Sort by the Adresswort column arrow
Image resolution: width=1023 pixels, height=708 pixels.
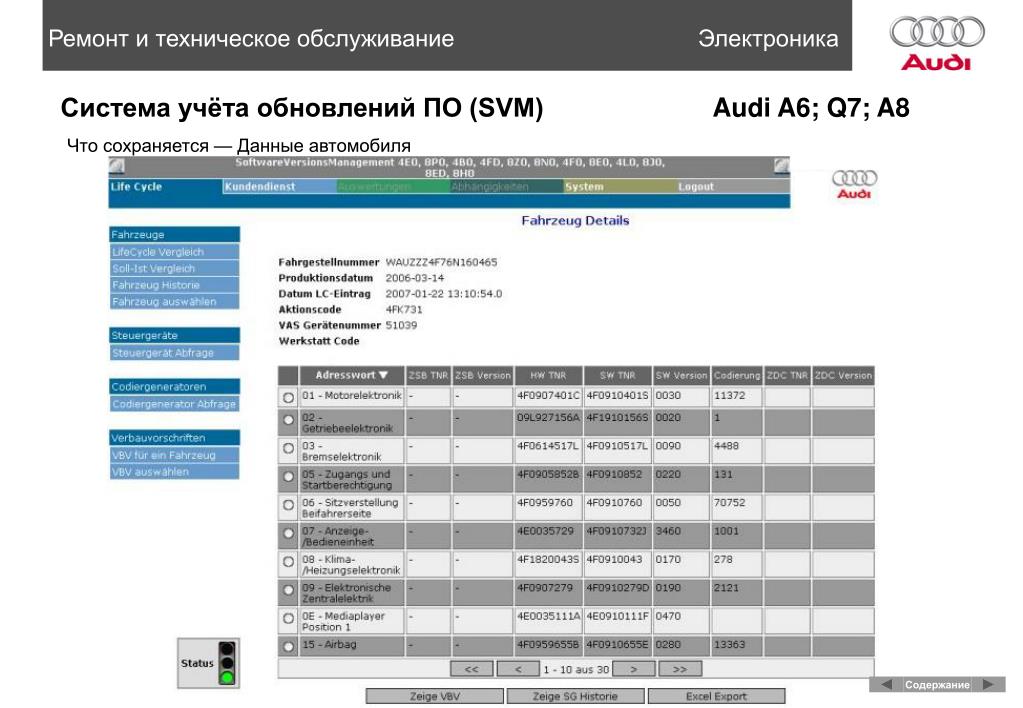384,376
